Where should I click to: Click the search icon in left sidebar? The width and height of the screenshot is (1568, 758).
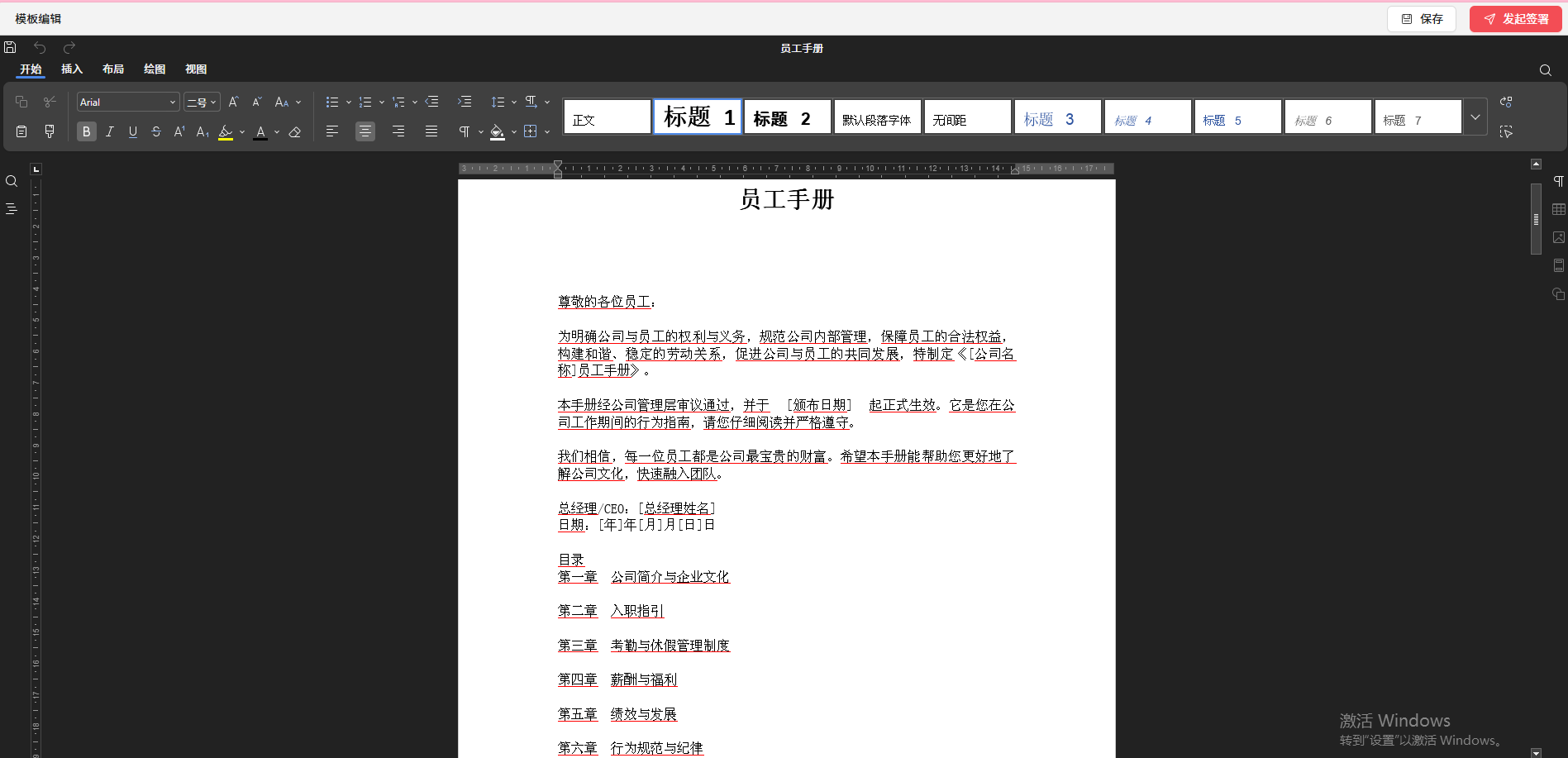pos(12,182)
